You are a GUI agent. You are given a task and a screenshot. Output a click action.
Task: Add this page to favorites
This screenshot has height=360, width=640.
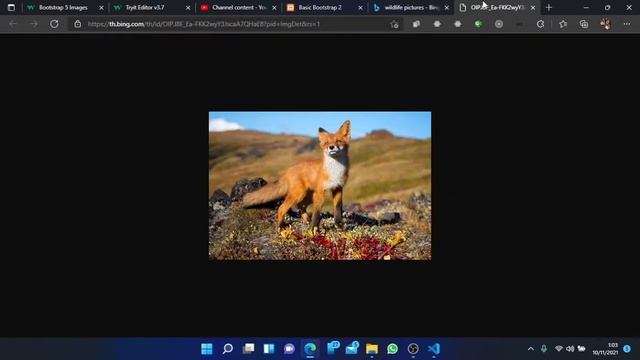pyautogui.click(x=394, y=24)
